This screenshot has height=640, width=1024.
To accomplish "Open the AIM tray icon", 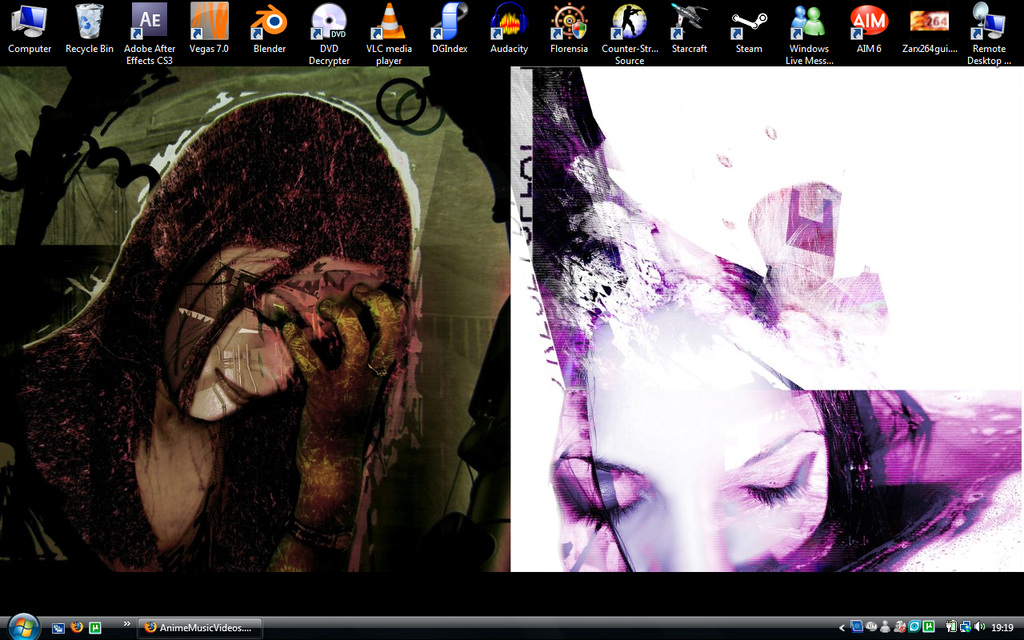I will pos(871,626).
